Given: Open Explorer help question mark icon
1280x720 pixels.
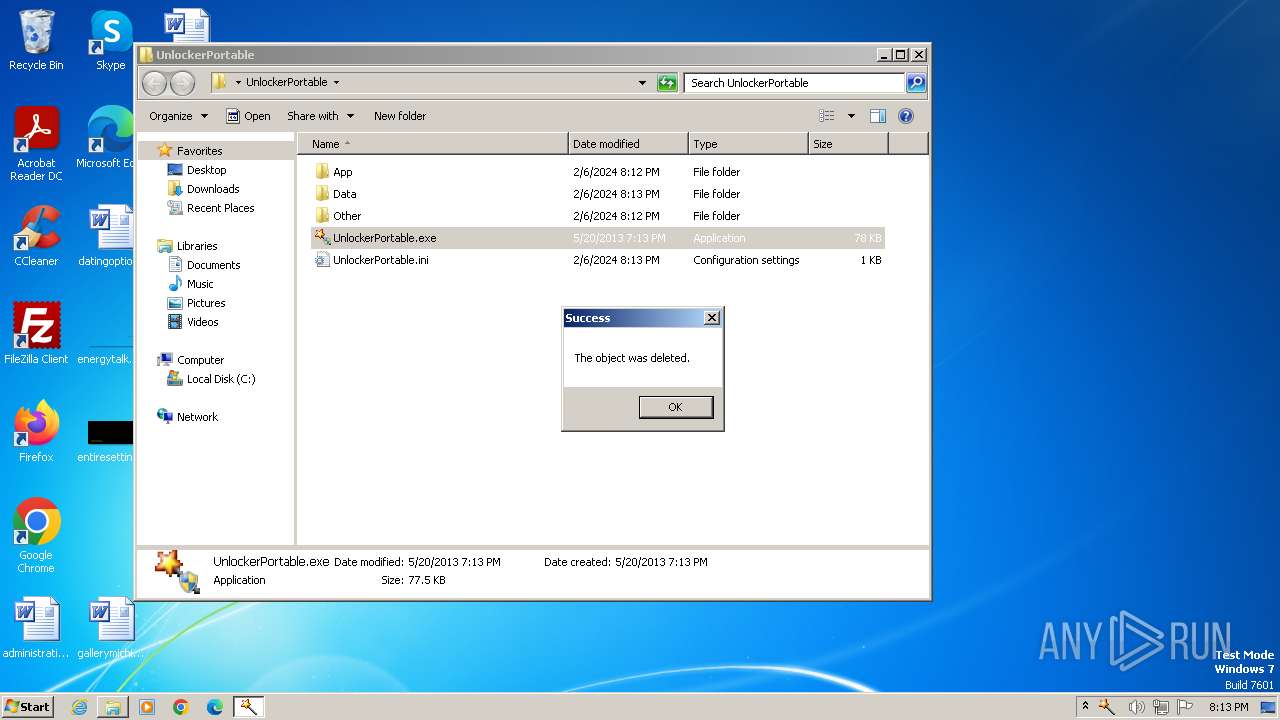Looking at the screenshot, I should click(906, 116).
